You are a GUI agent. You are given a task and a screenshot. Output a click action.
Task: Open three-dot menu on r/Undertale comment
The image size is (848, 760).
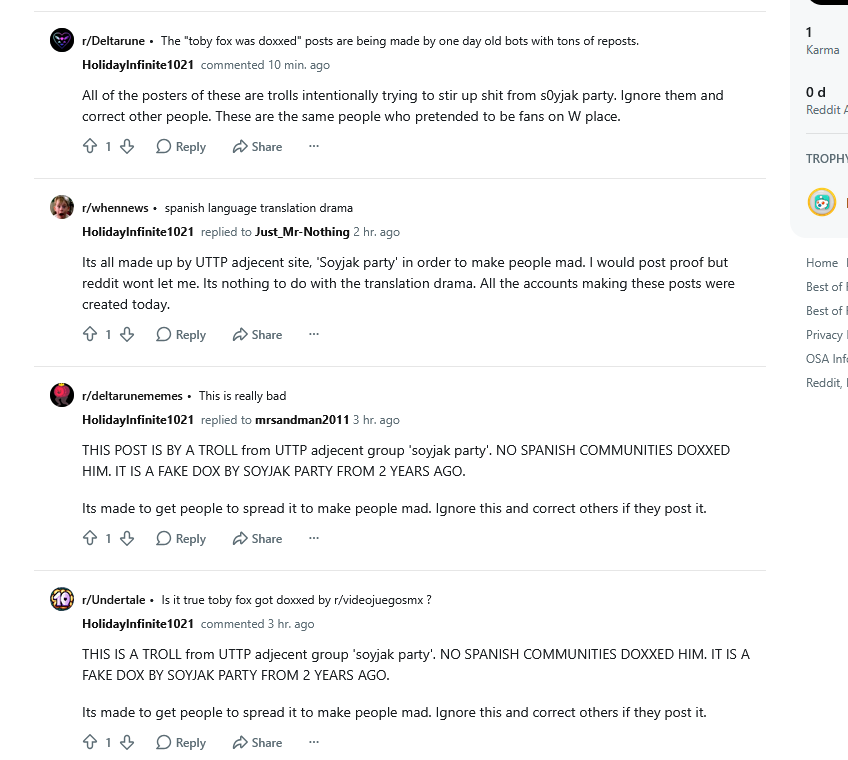click(314, 742)
